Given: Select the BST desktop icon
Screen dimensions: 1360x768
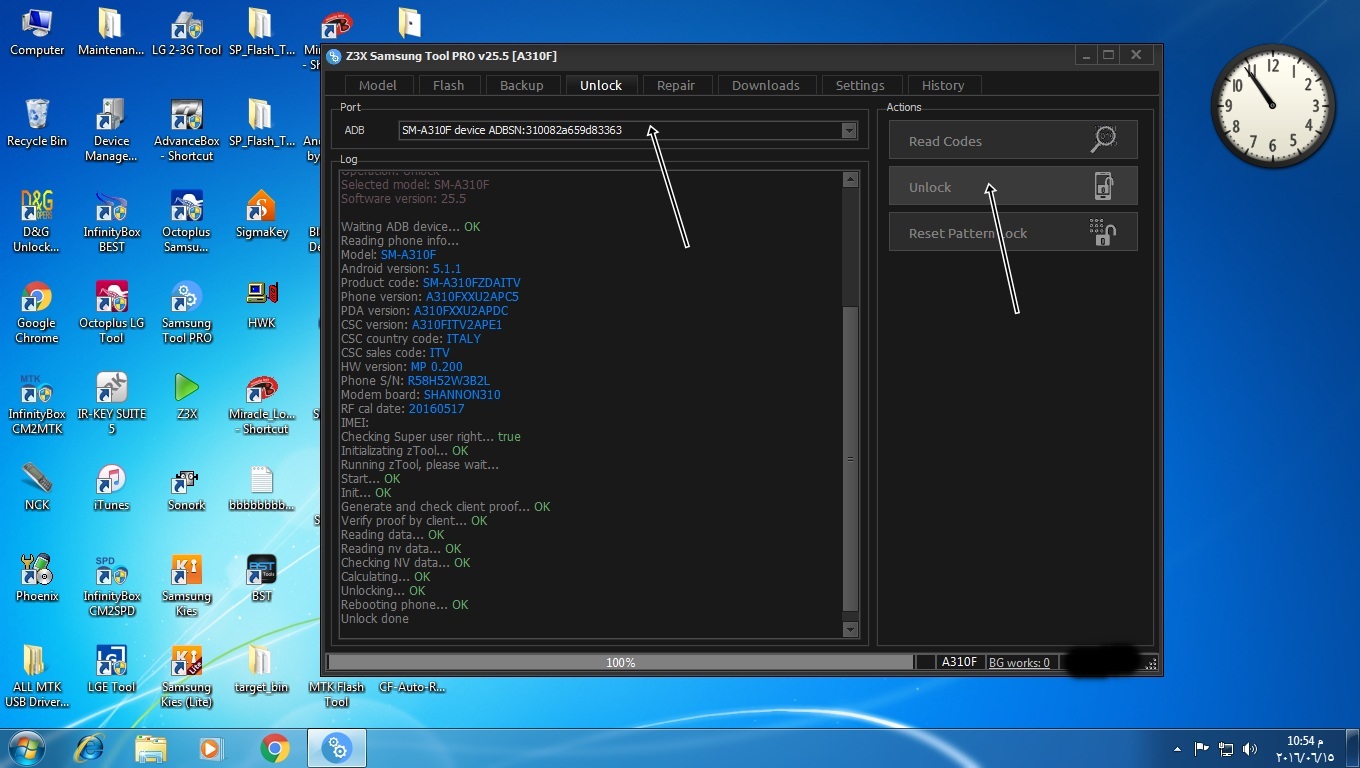Looking at the screenshot, I should [x=261, y=578].
